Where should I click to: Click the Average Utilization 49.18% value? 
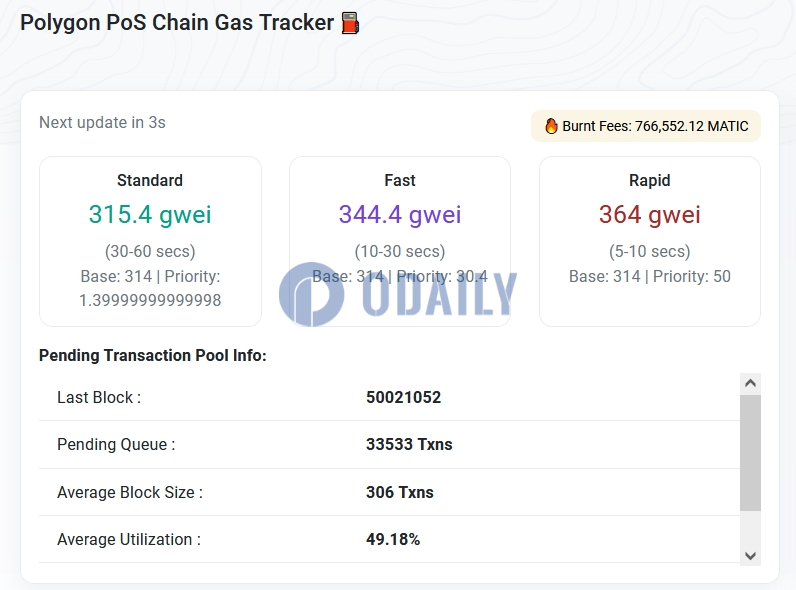pos(393,539)
